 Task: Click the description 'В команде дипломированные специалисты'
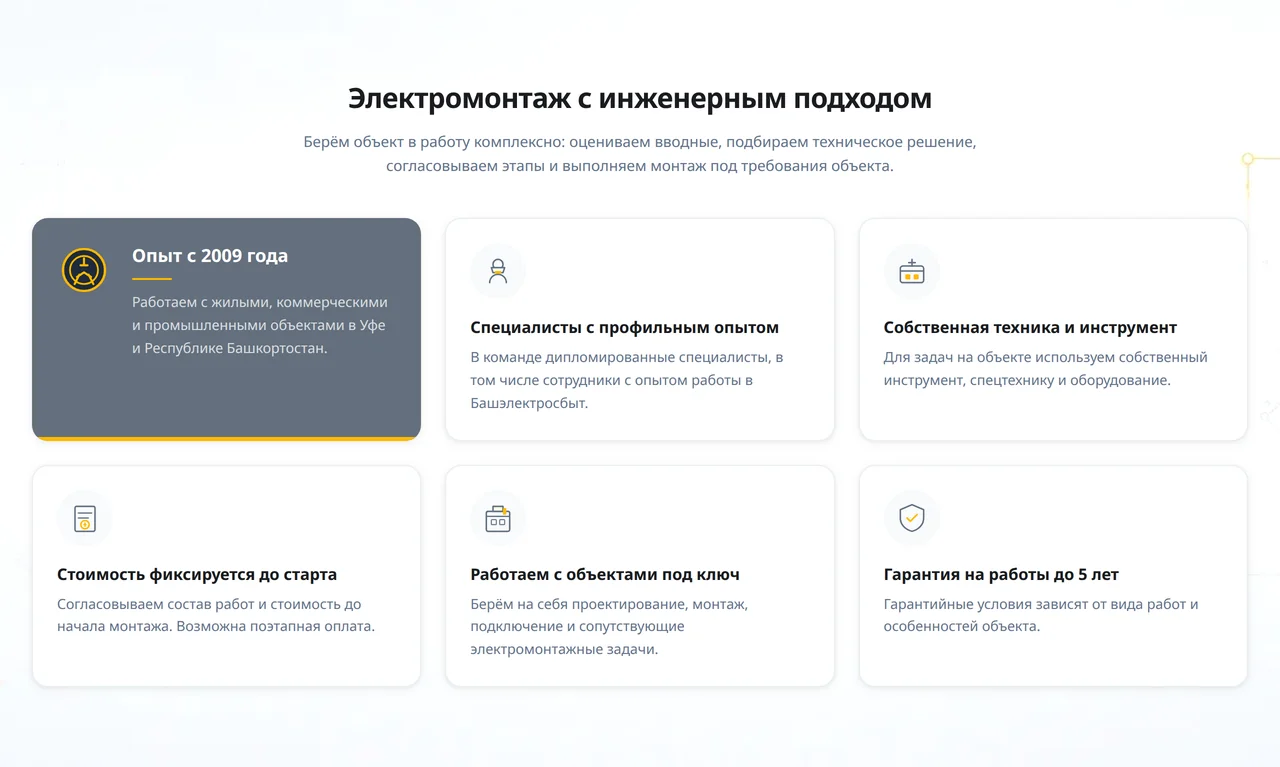(627, 380)
